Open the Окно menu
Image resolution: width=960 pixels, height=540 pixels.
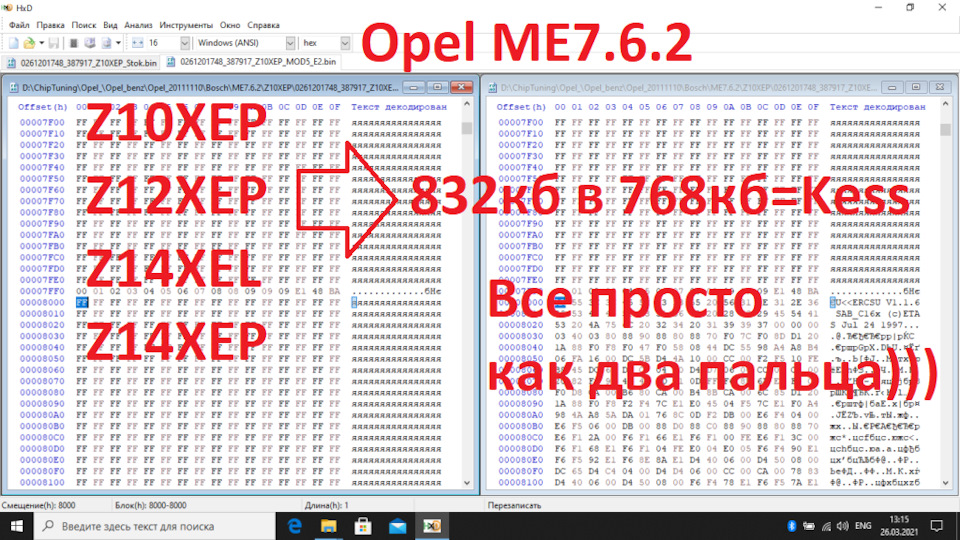(230, 25)
